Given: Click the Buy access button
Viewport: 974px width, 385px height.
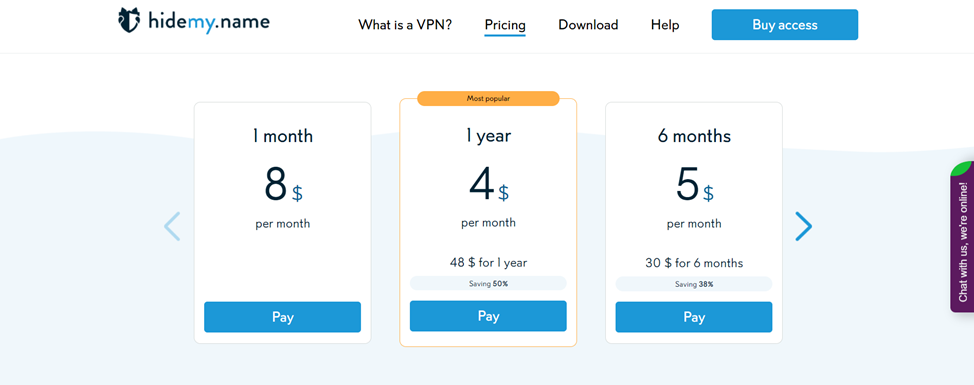Looking at the screenshot, I should [785, 25].
